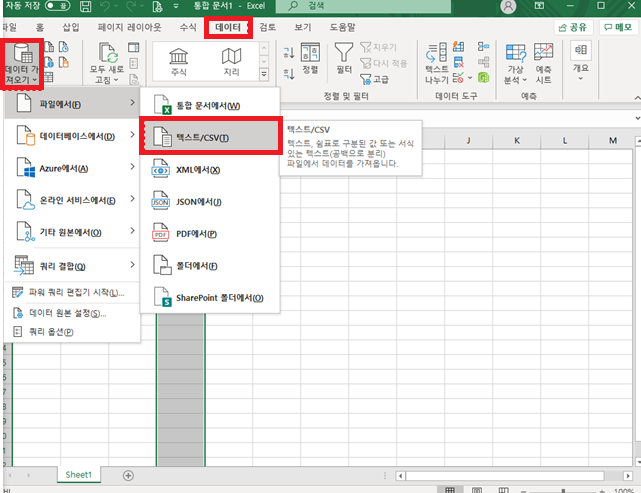Collapse the ribbon with chevron
Viewport: 641px width, 493px height.
pyautogui.click(x=637, y=97)
